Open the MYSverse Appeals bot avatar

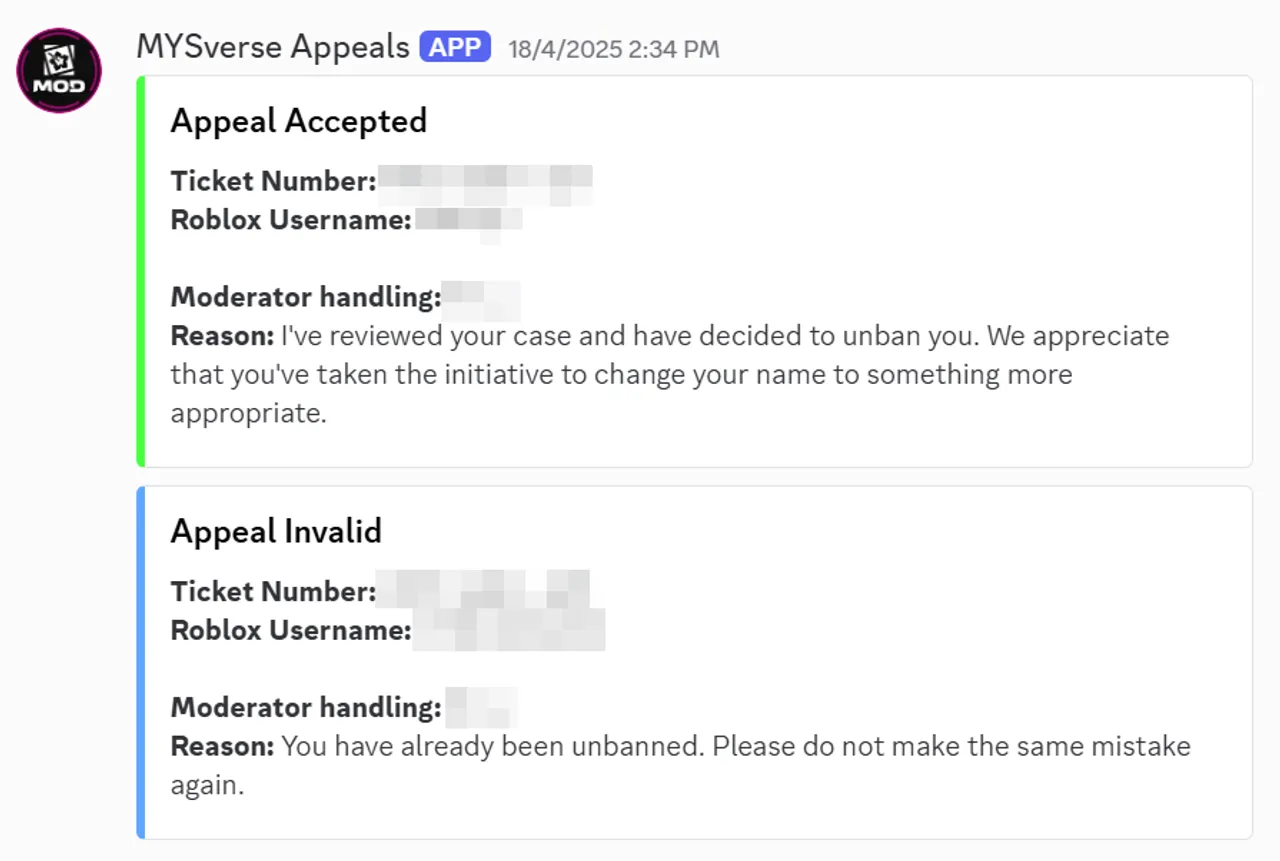59,71
